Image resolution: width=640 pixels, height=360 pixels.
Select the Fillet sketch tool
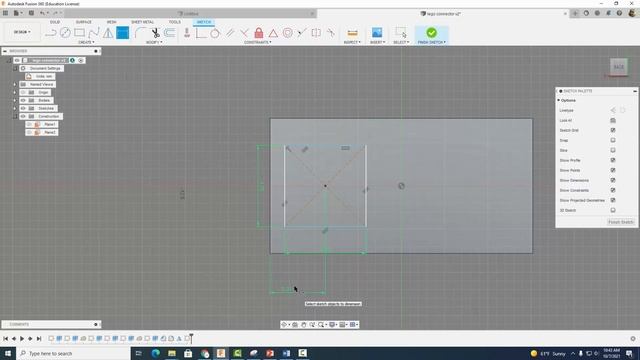pos(140,33)
